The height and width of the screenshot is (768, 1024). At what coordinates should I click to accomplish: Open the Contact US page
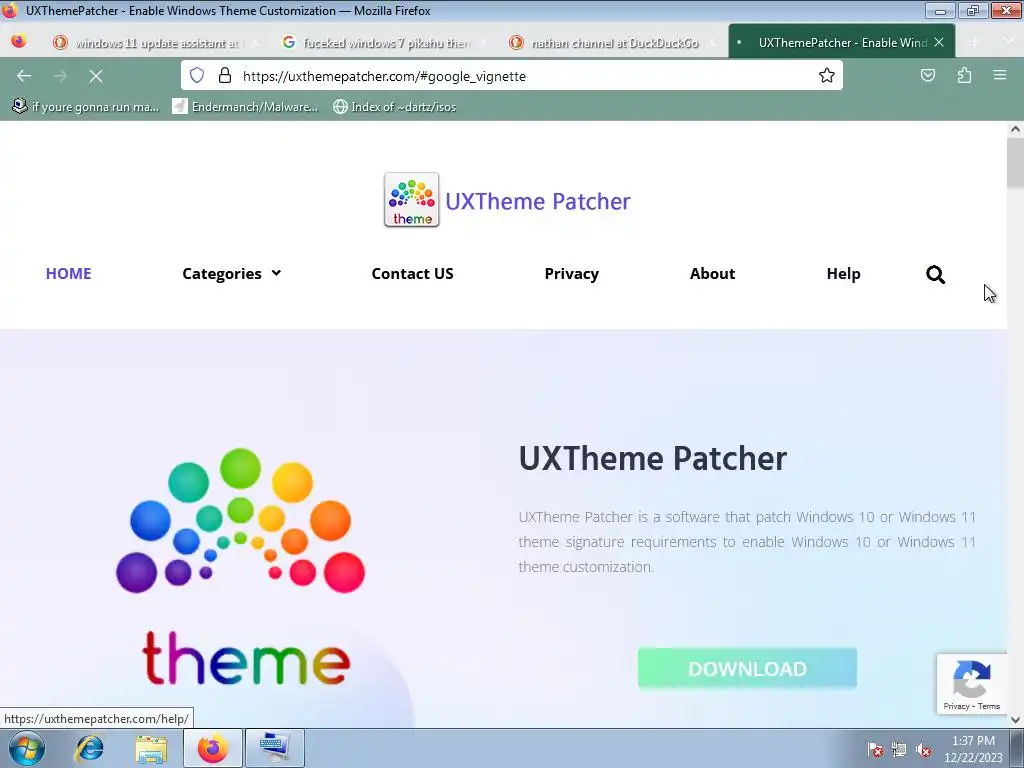click(x=412, y=274)
